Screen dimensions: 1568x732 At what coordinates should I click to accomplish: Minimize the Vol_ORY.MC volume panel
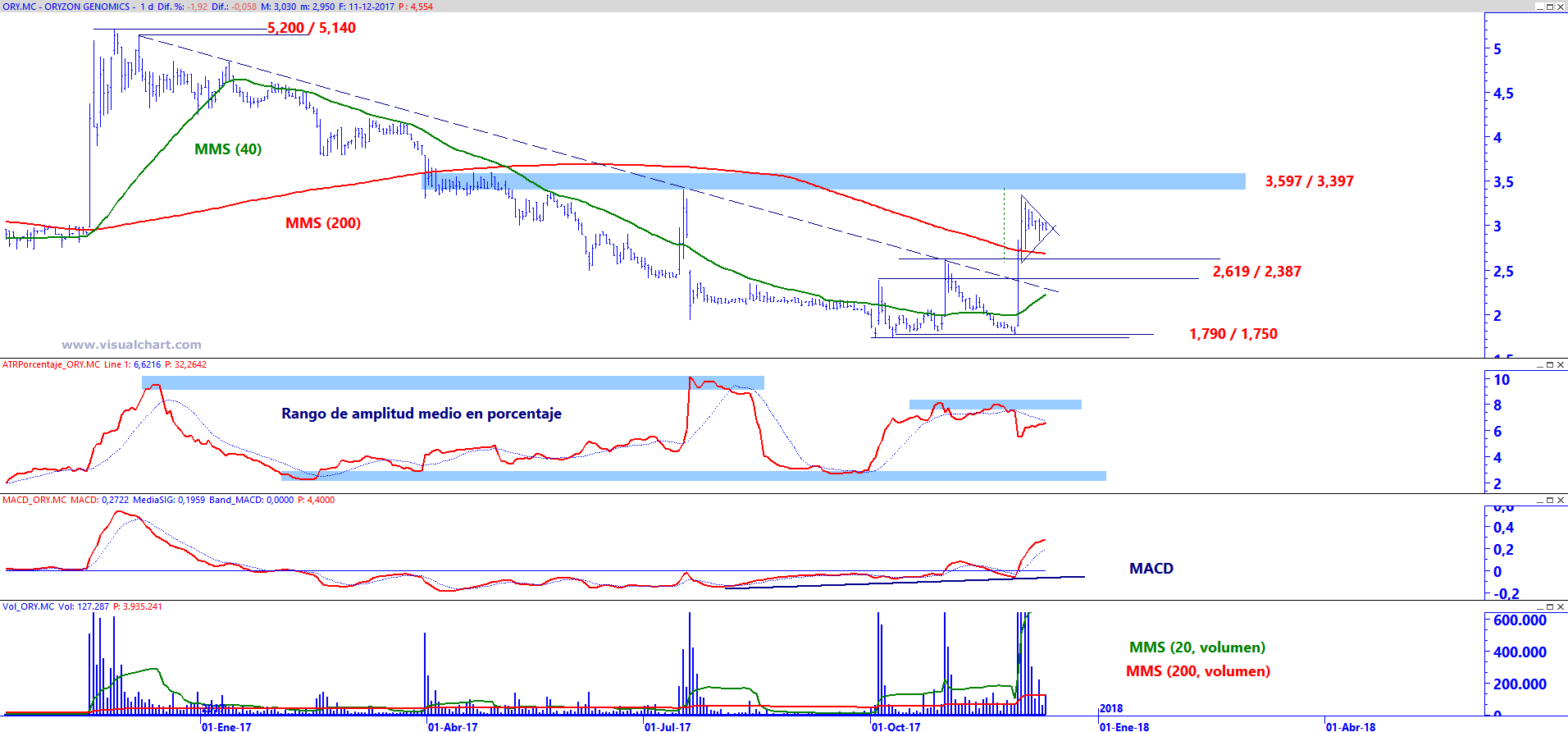point(1540,606)
